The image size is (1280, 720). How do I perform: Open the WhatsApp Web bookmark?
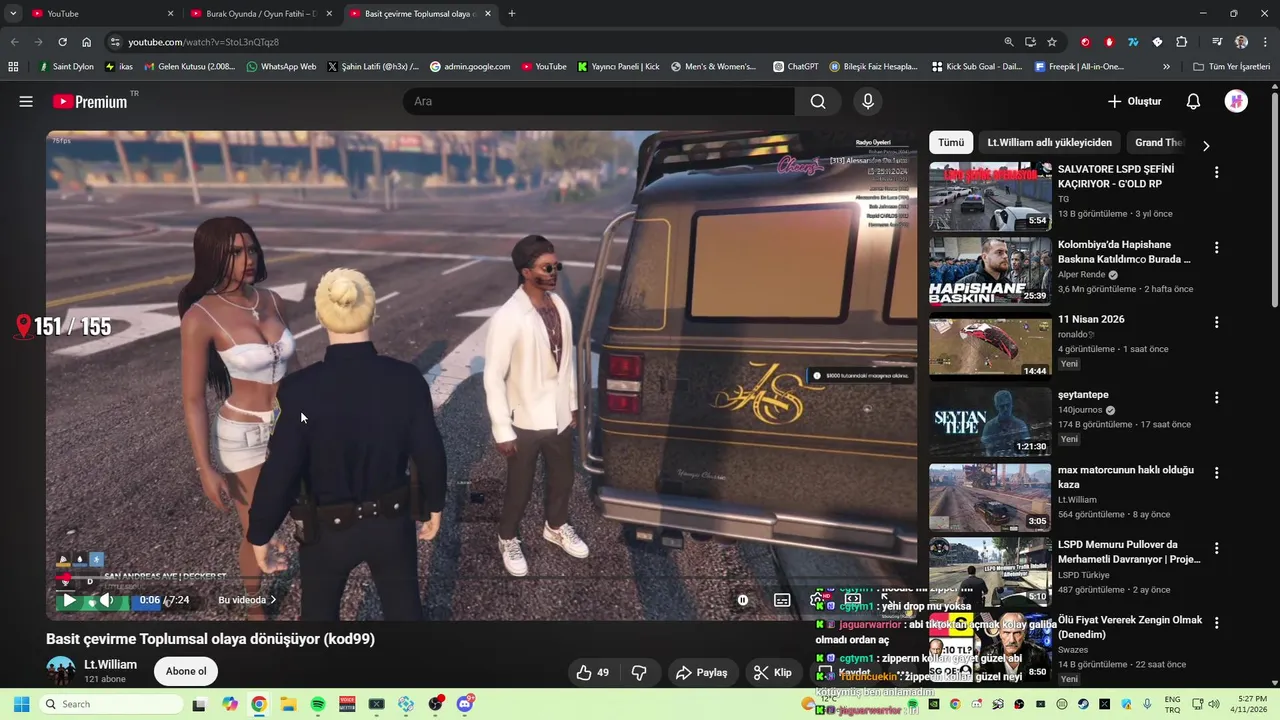pos(281,67)
